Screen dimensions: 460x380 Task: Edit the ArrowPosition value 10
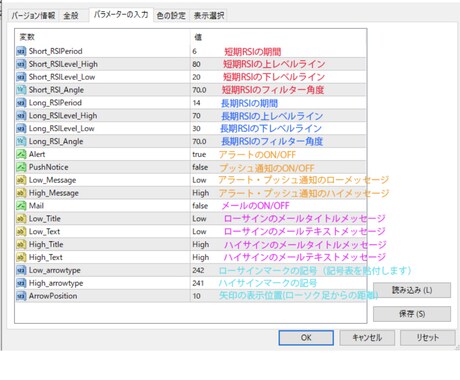197,296
